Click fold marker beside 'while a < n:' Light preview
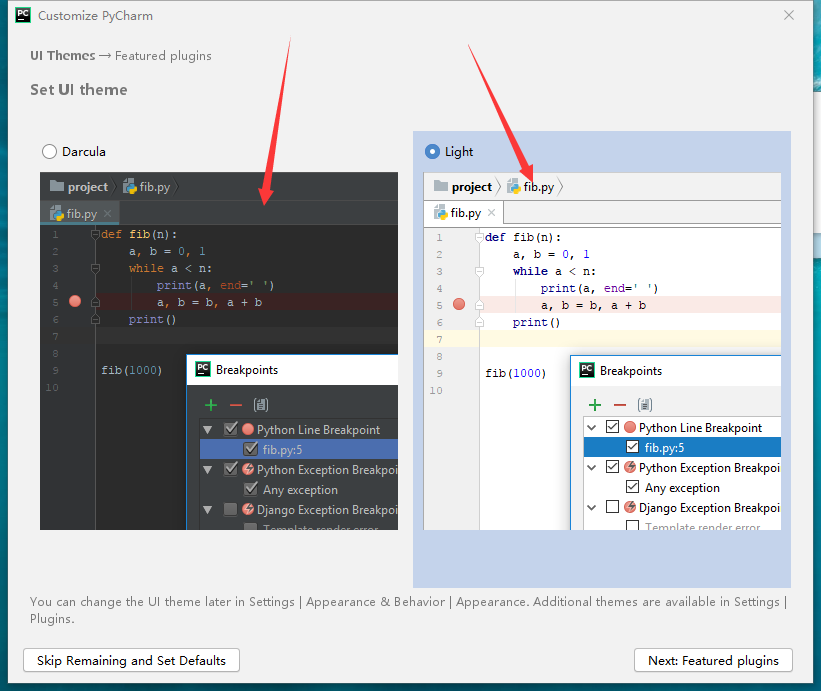 479,271
